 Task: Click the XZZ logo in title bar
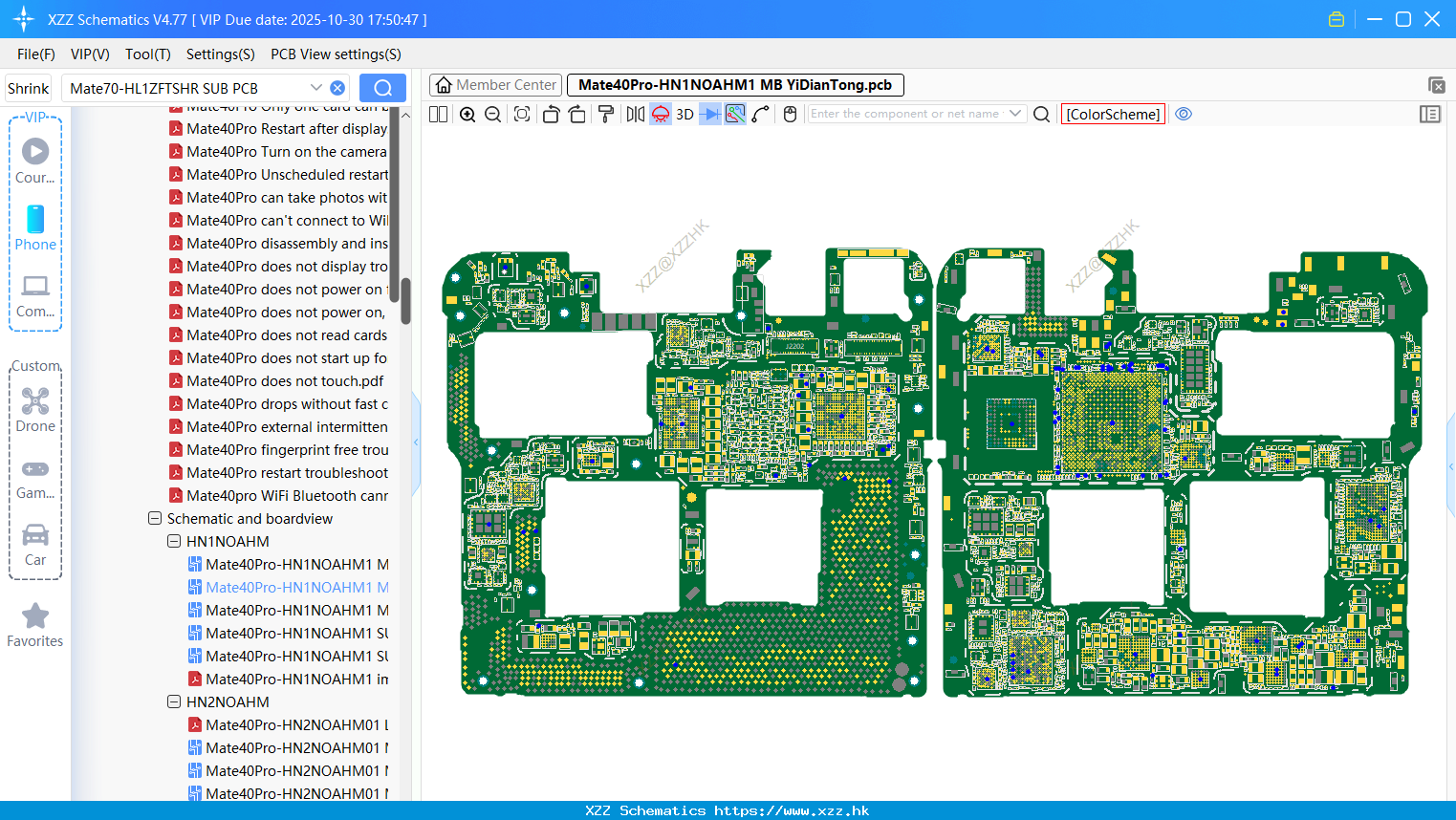[x=24, y=19]
